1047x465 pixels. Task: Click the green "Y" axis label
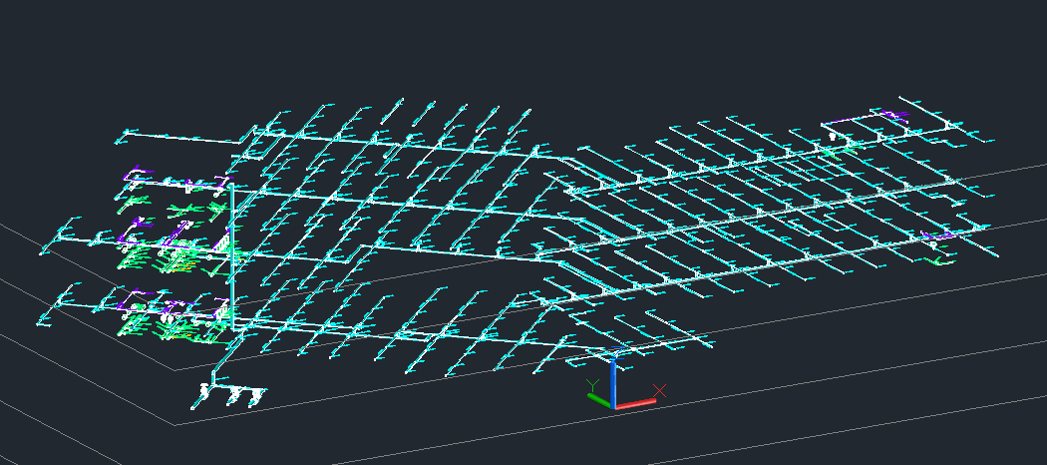(592, 385)
